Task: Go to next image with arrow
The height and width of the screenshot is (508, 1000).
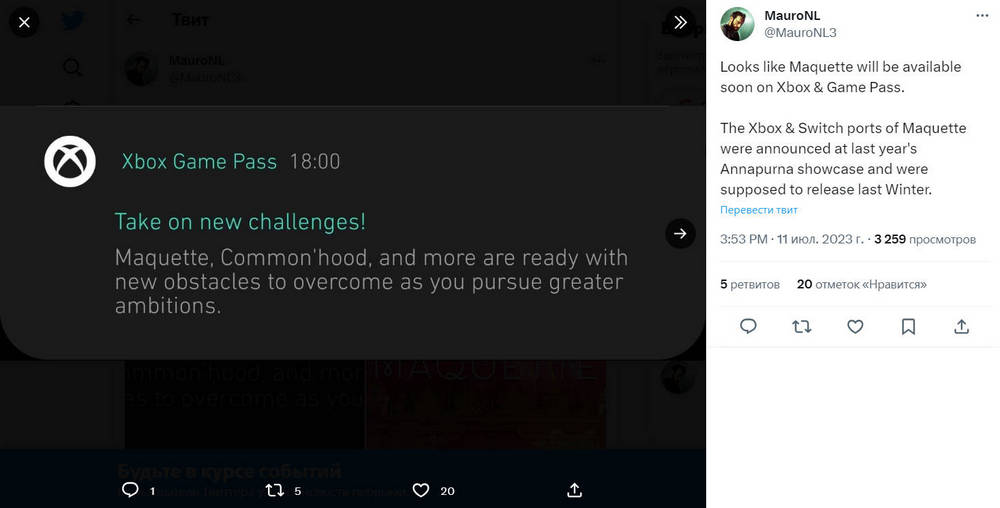Action: tap(680, 234)
